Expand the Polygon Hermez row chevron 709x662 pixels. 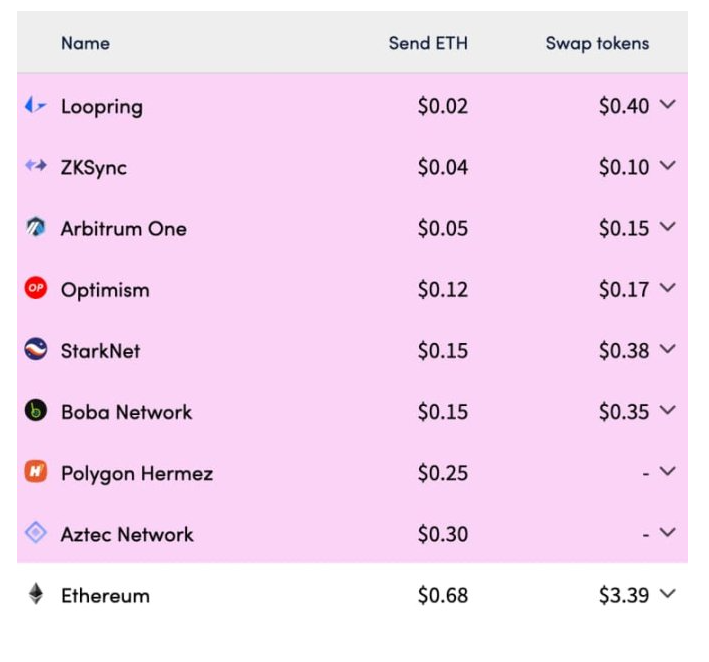[x=667, y=472]
